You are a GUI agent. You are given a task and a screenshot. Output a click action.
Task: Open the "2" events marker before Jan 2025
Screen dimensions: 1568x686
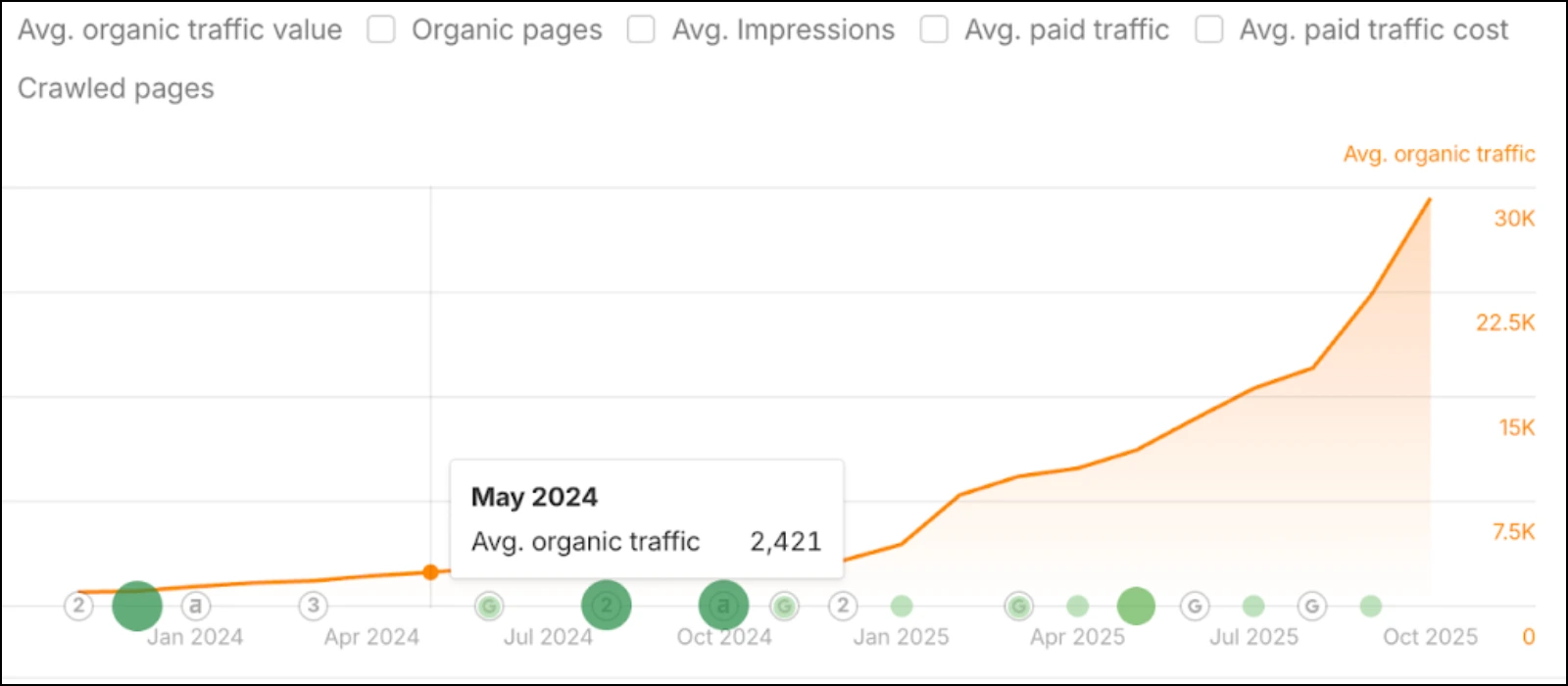tap(843, 606)
